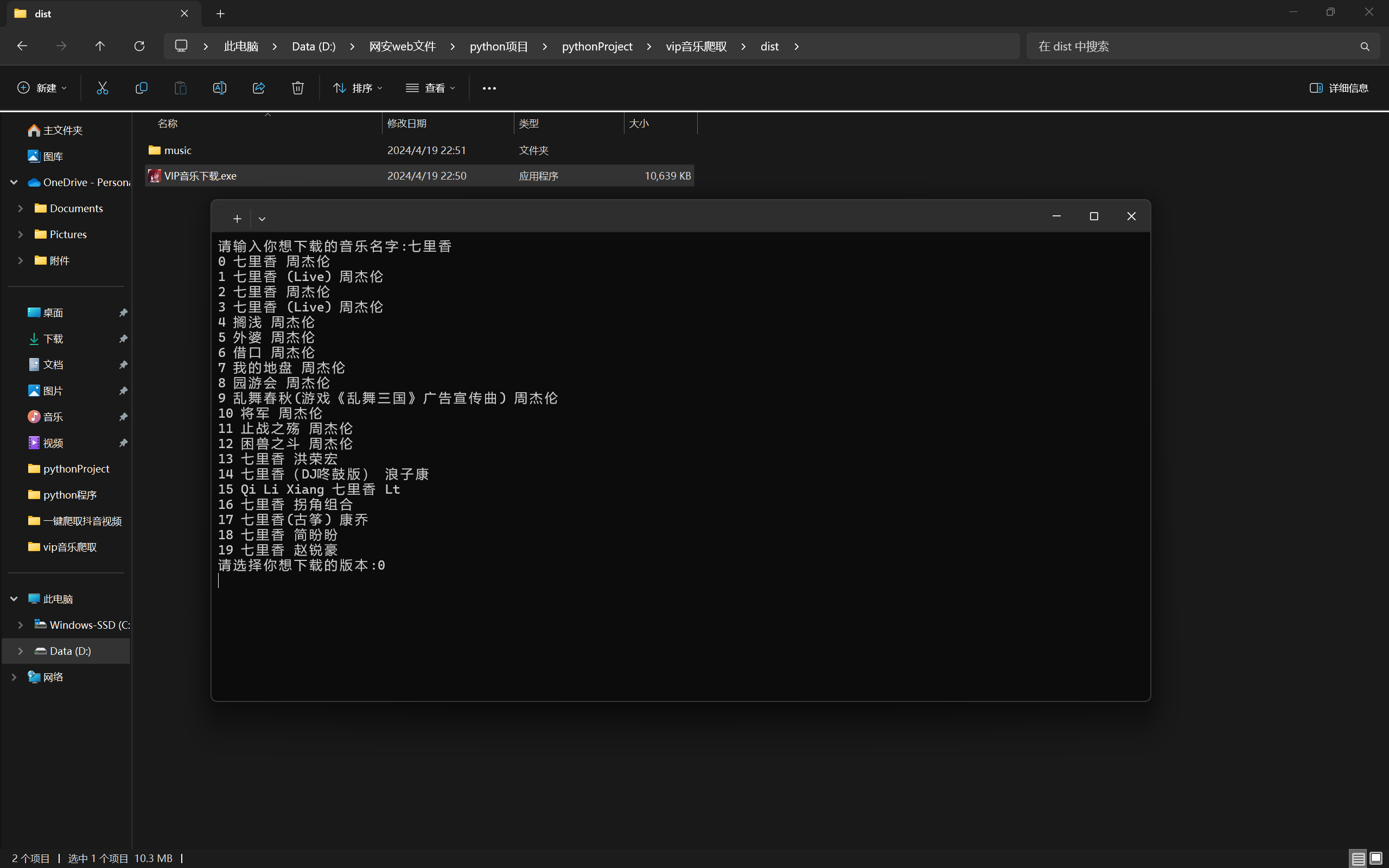This screenshot has height=868, width=1389.
Task: Click the search magnifier icon
Action: click(1365, 47)
